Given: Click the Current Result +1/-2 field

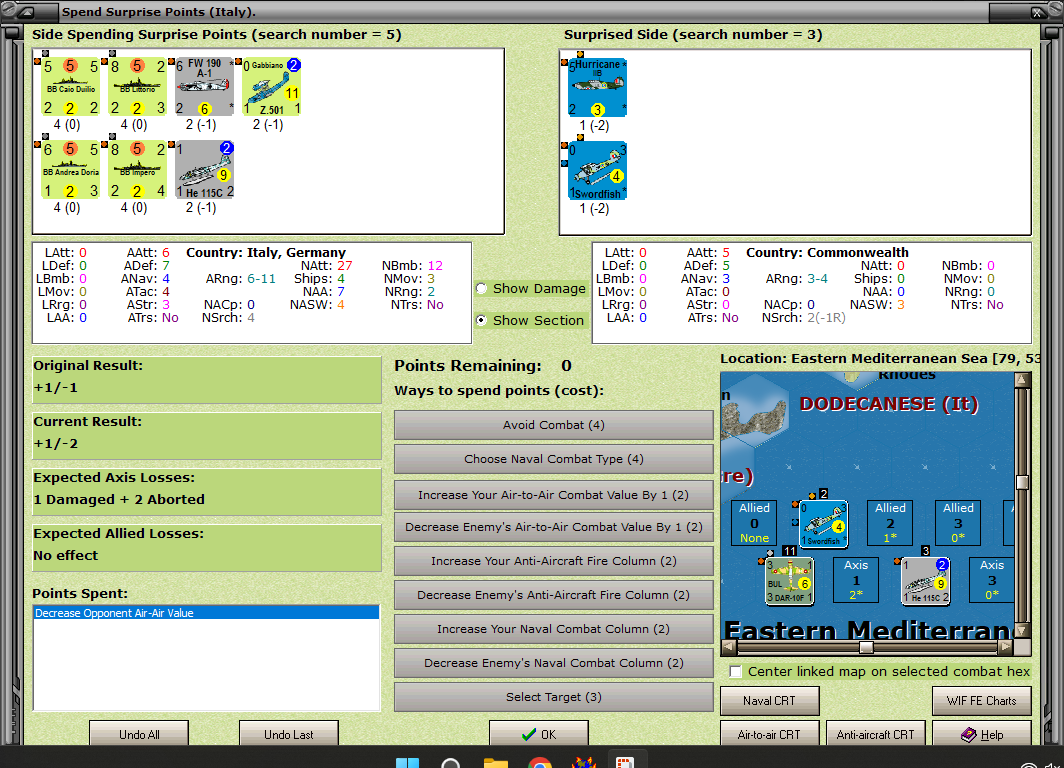Looking at the screenshot, I should 207,436.
